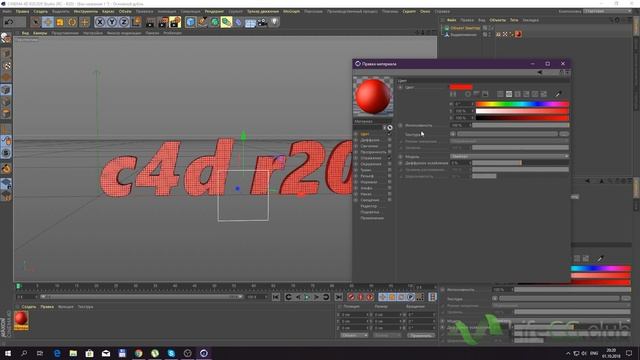The image size is (640, 360).
Task: Click the value (brightness) slider in material editor
Action: (x=522, y=118)
